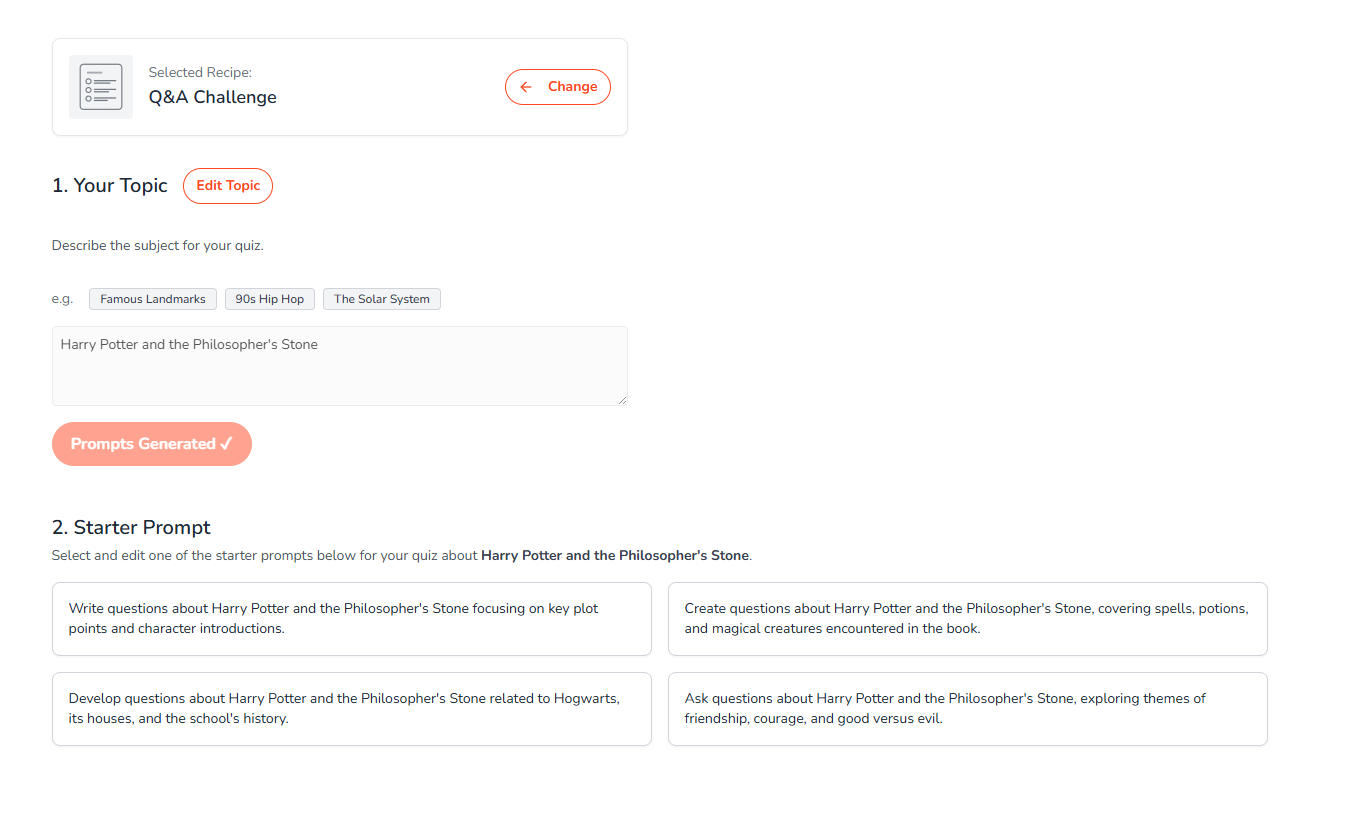Click the clipboard list icon in the recipe card

(x=100, y=86)
